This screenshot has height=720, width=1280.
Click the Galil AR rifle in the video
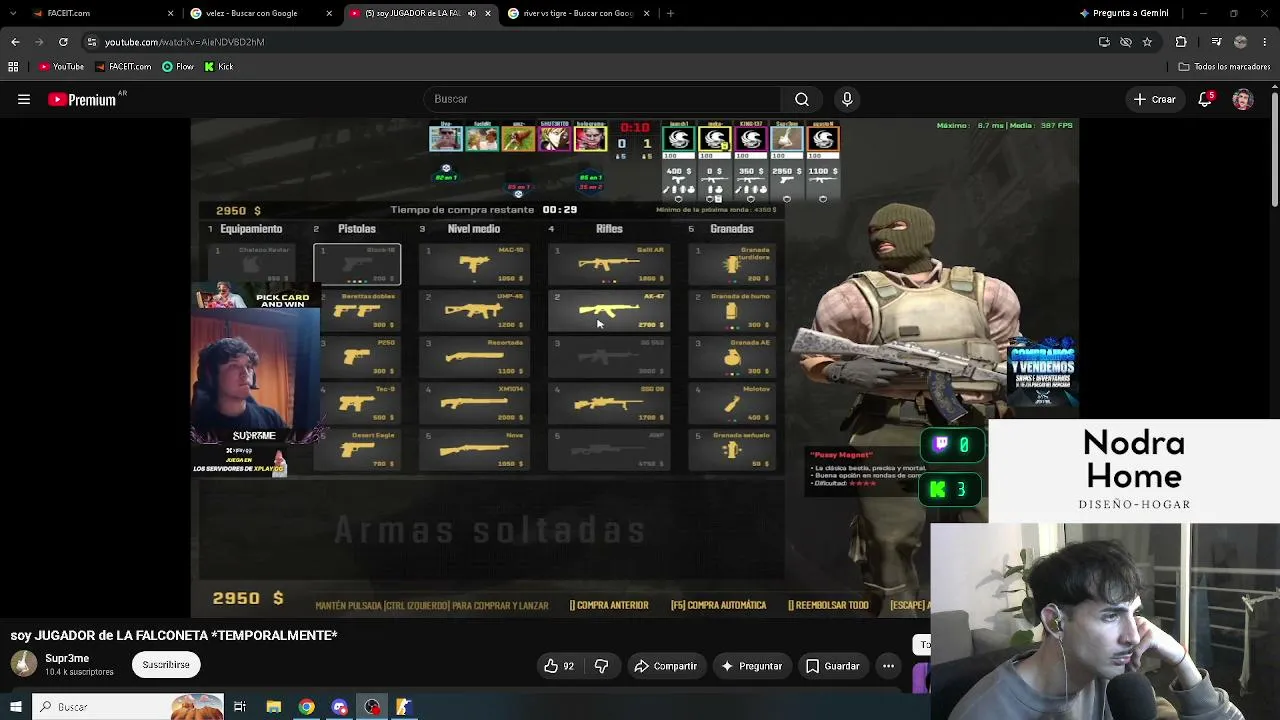coord(610,265)
